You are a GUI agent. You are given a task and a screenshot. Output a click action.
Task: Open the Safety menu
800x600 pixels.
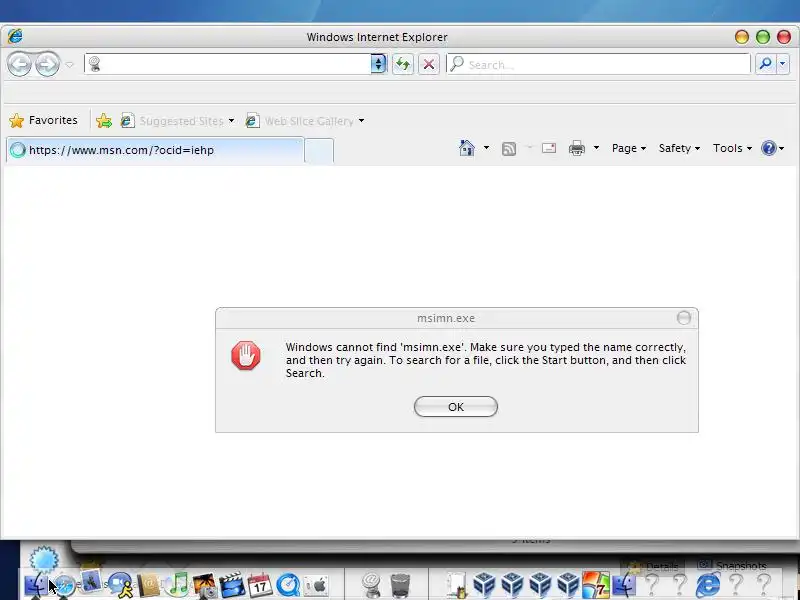click(679, 148)
